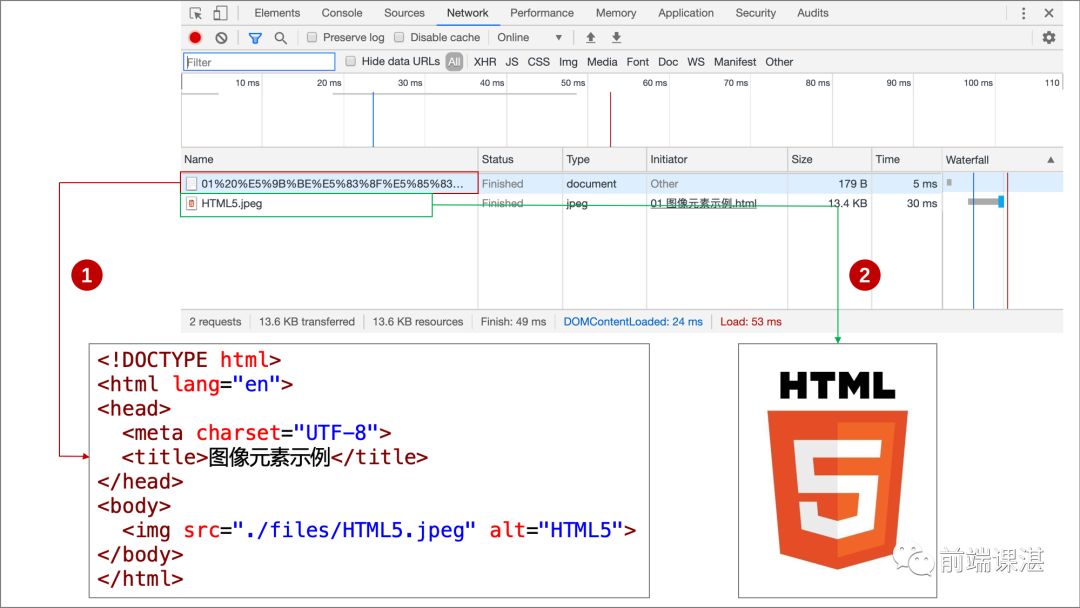Open the Sources tab
Screen dimensions: 1080x608
coord(404,13)
